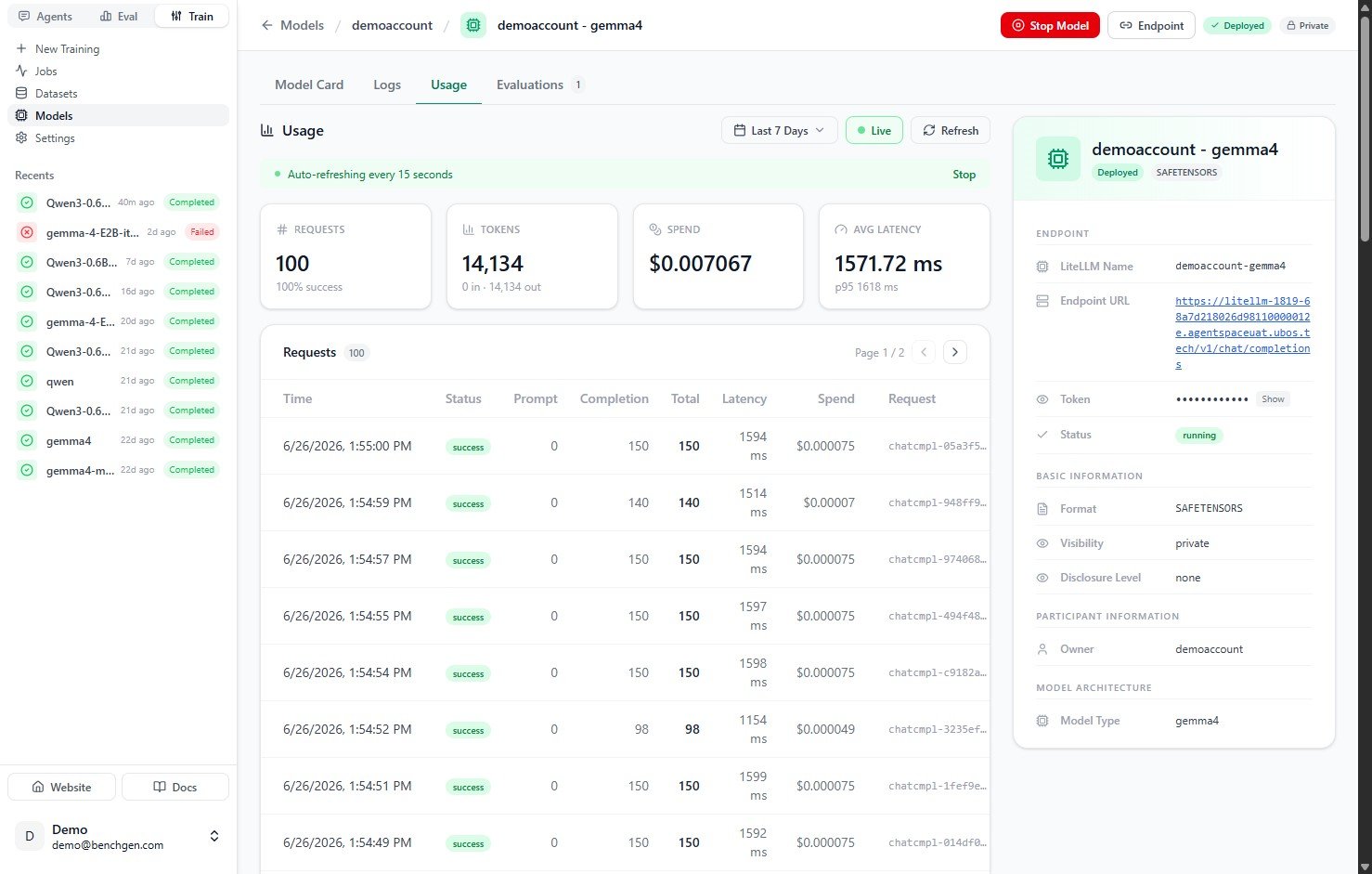Open recent job qwen
1372x874 pixels.
click(119, 381)
